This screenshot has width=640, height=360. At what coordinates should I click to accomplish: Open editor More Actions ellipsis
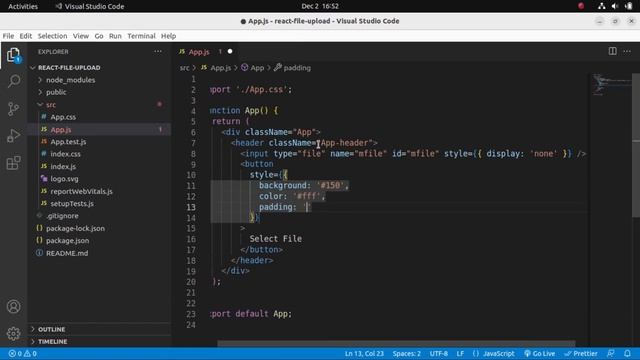point(627,51)
